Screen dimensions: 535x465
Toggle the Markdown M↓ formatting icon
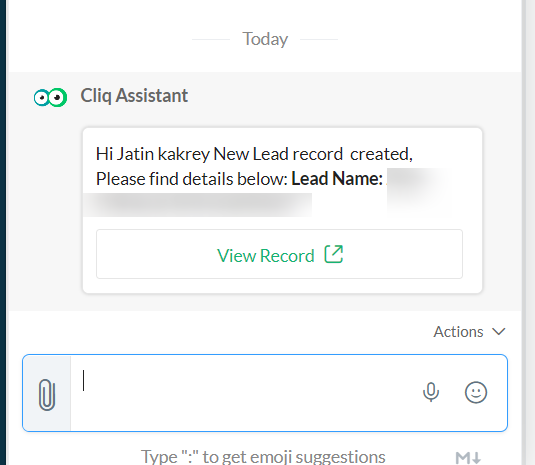[468, 457]
